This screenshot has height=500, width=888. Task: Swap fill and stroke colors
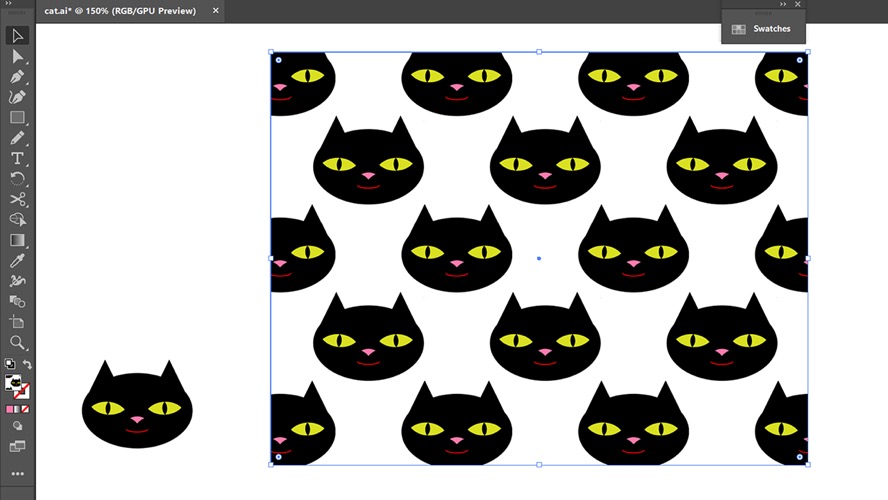(x=27, y=364)
